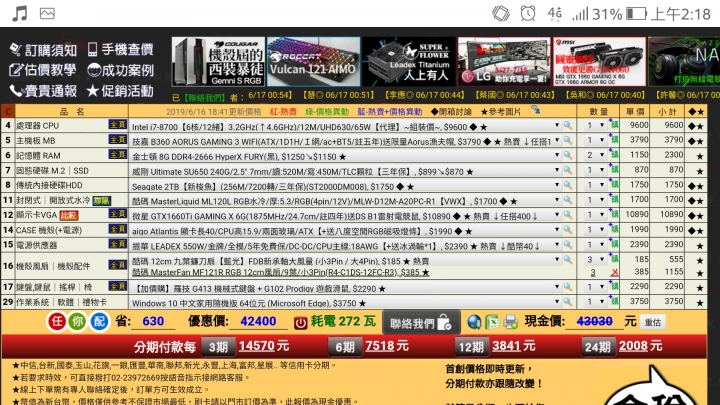Click 省 field showing 630
The image size is (720, 405).
[153, 321]
